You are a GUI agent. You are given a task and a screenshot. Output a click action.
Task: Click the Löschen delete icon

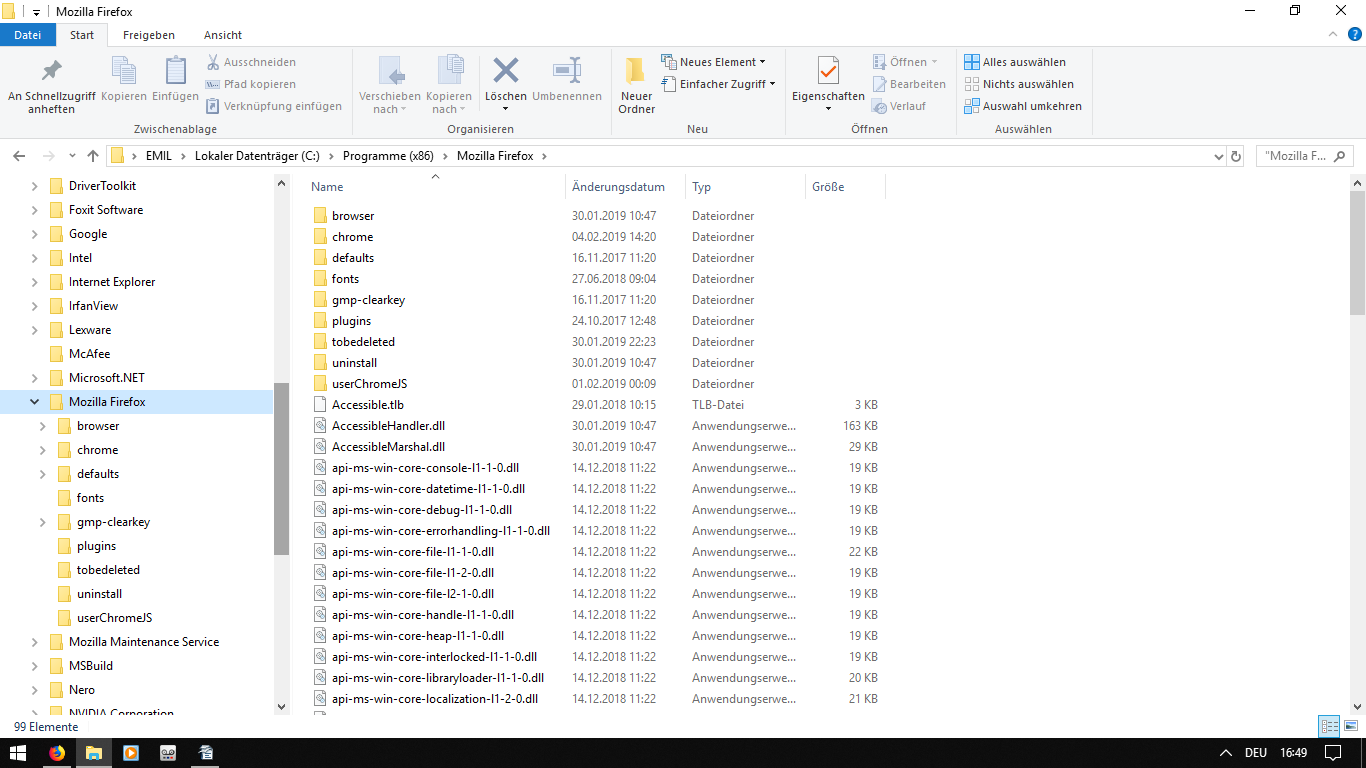[x=506, y=72]
